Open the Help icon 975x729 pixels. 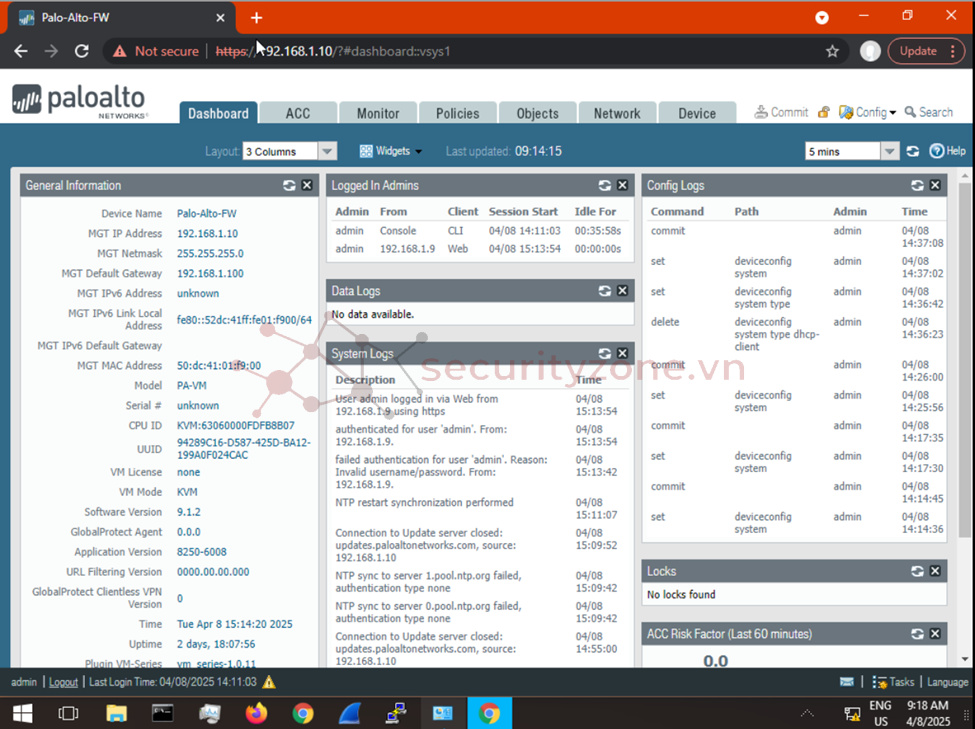click(x=948, y=151)
